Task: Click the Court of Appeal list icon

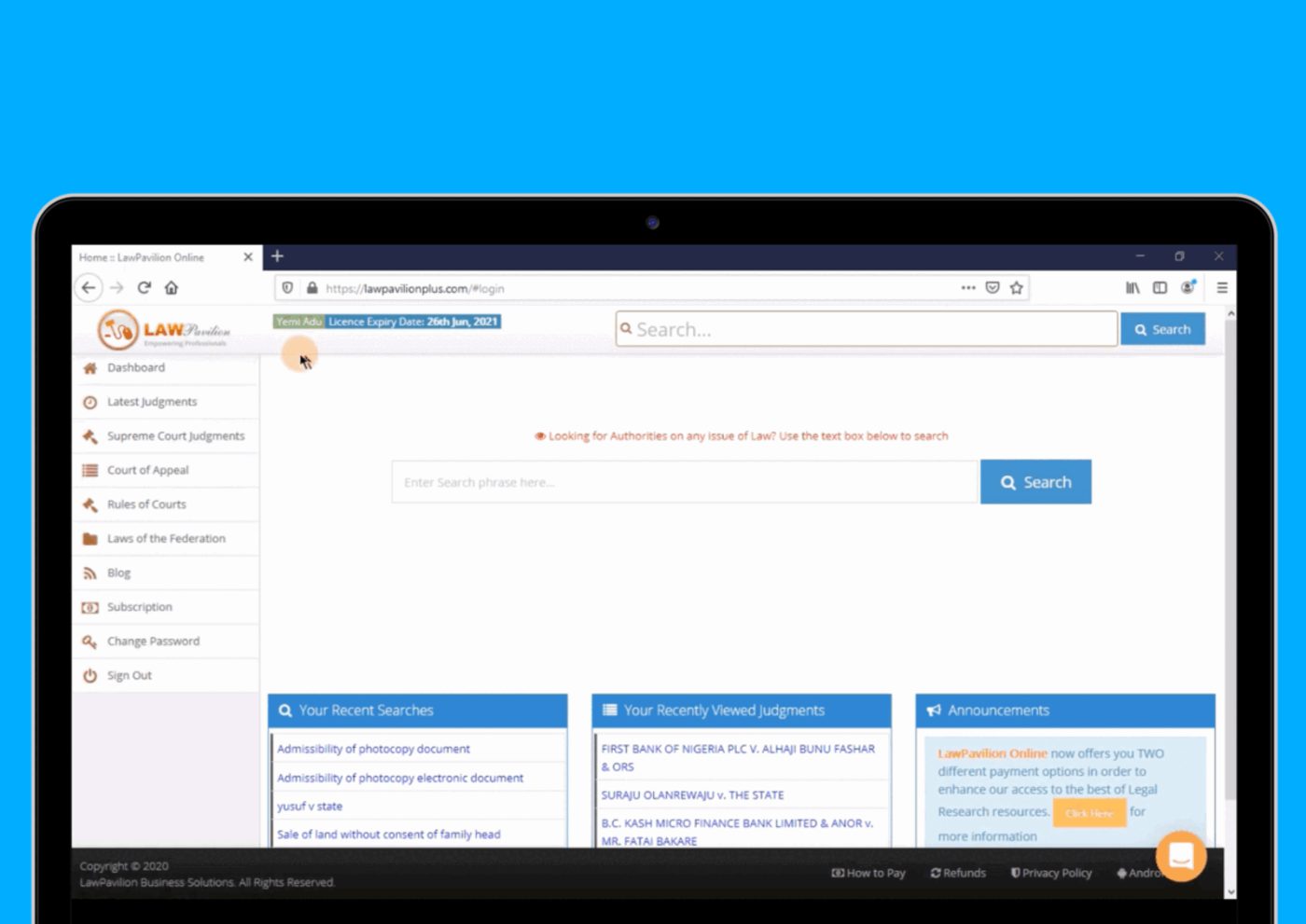Action: click(90, 470)
